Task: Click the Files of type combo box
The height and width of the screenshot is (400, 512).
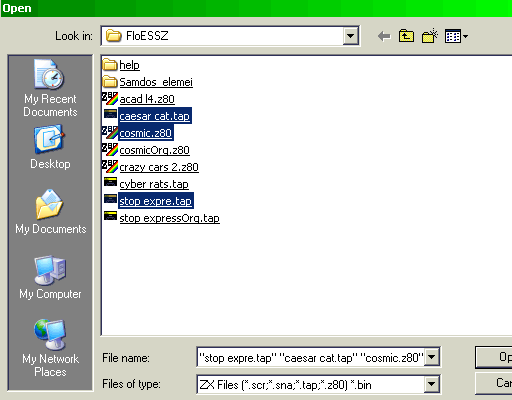Action: [318, 384]
